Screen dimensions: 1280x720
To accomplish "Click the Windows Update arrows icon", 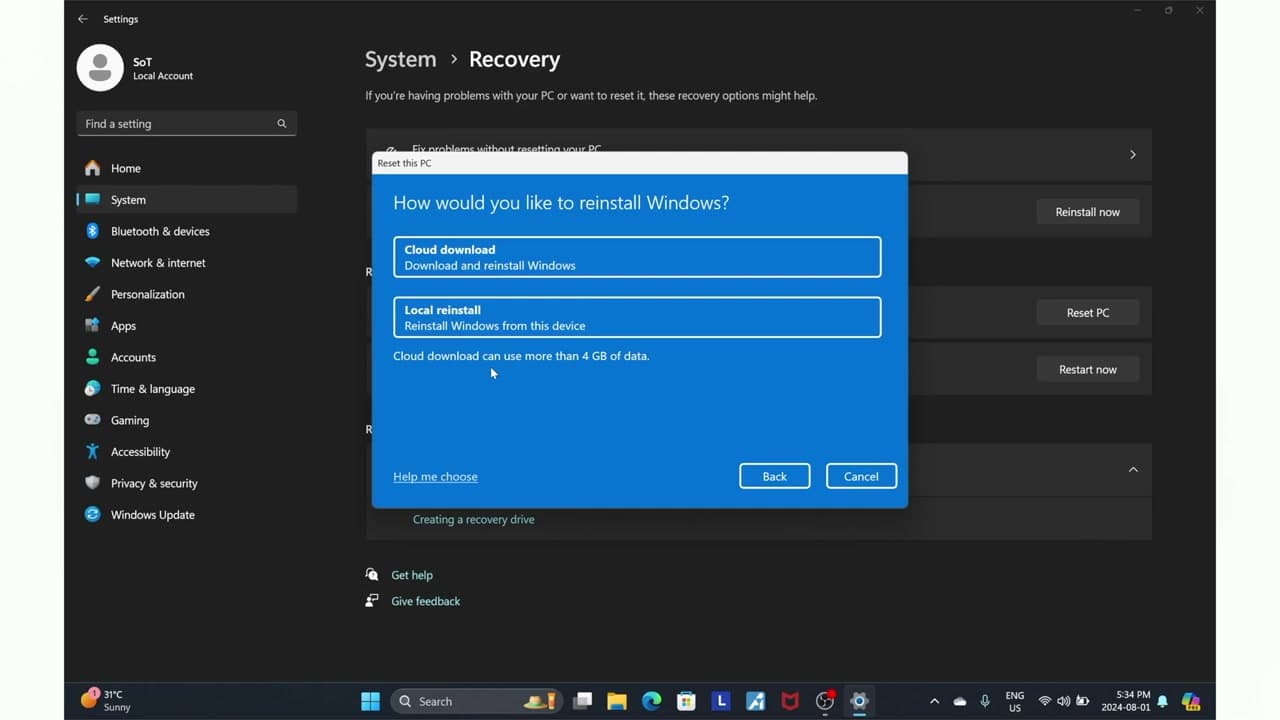I will point(93,515).
